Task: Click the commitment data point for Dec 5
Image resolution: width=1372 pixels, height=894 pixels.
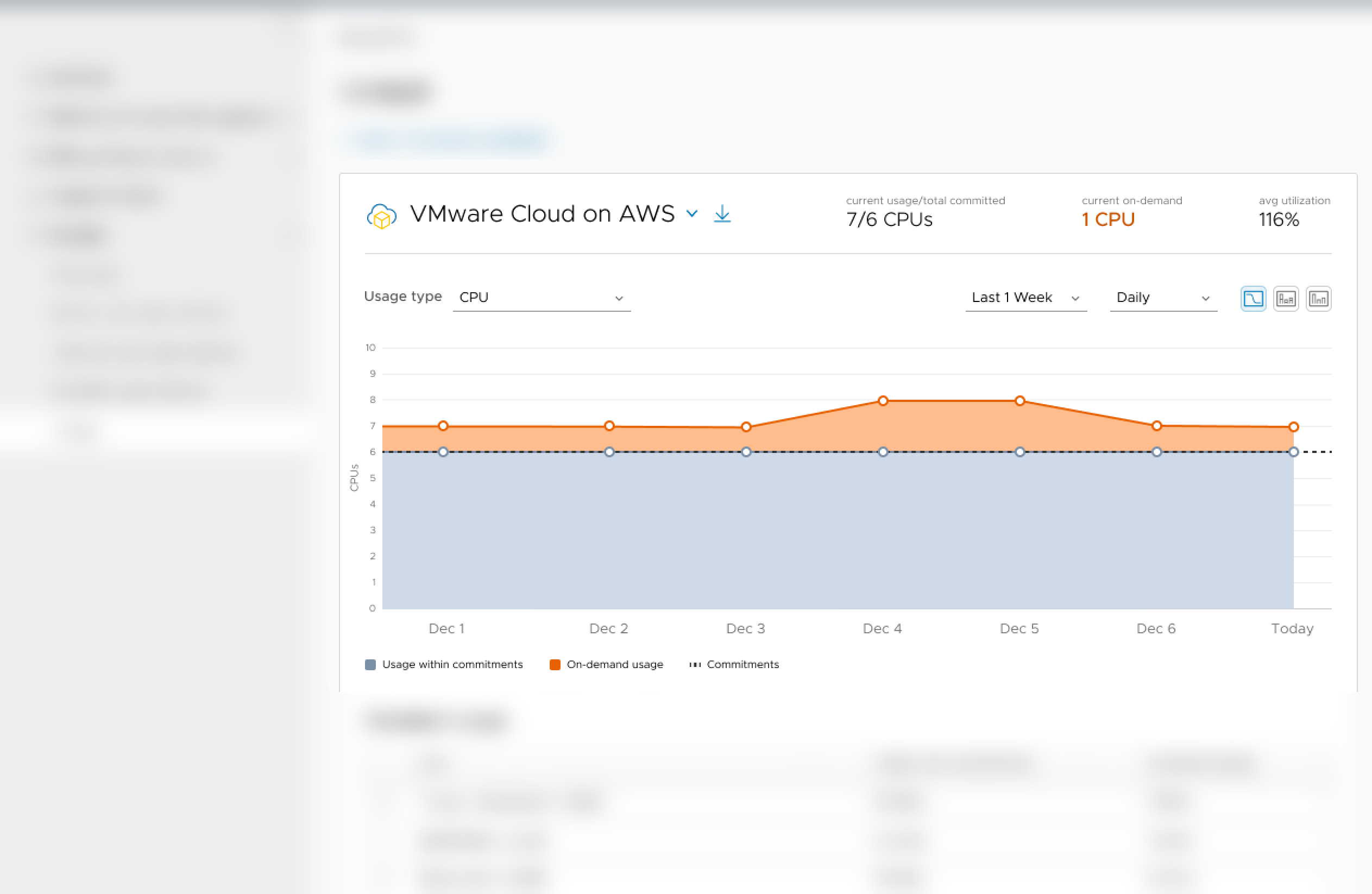Action: pyautogui.click(x=1020, y=452)
